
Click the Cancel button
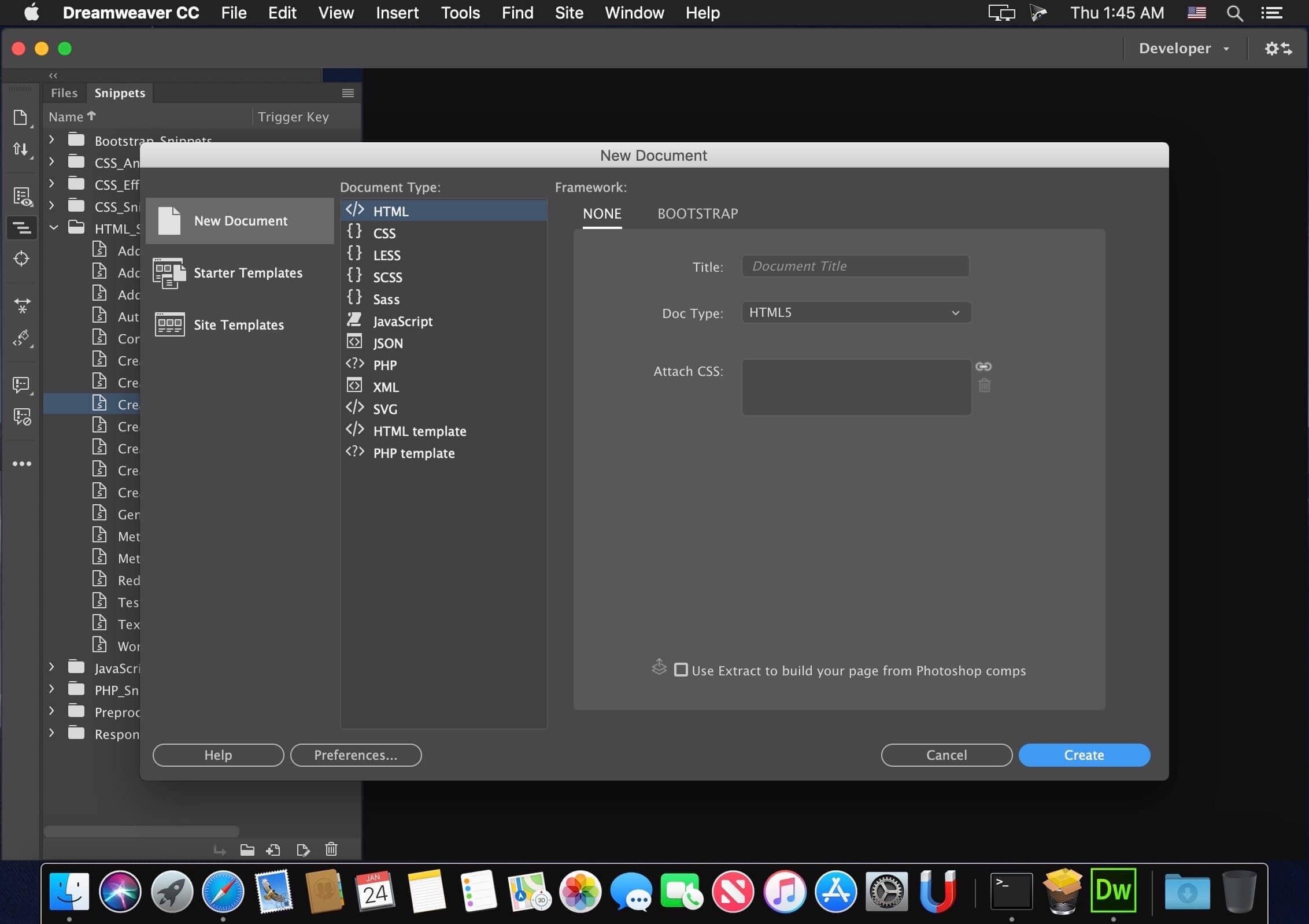946,755
